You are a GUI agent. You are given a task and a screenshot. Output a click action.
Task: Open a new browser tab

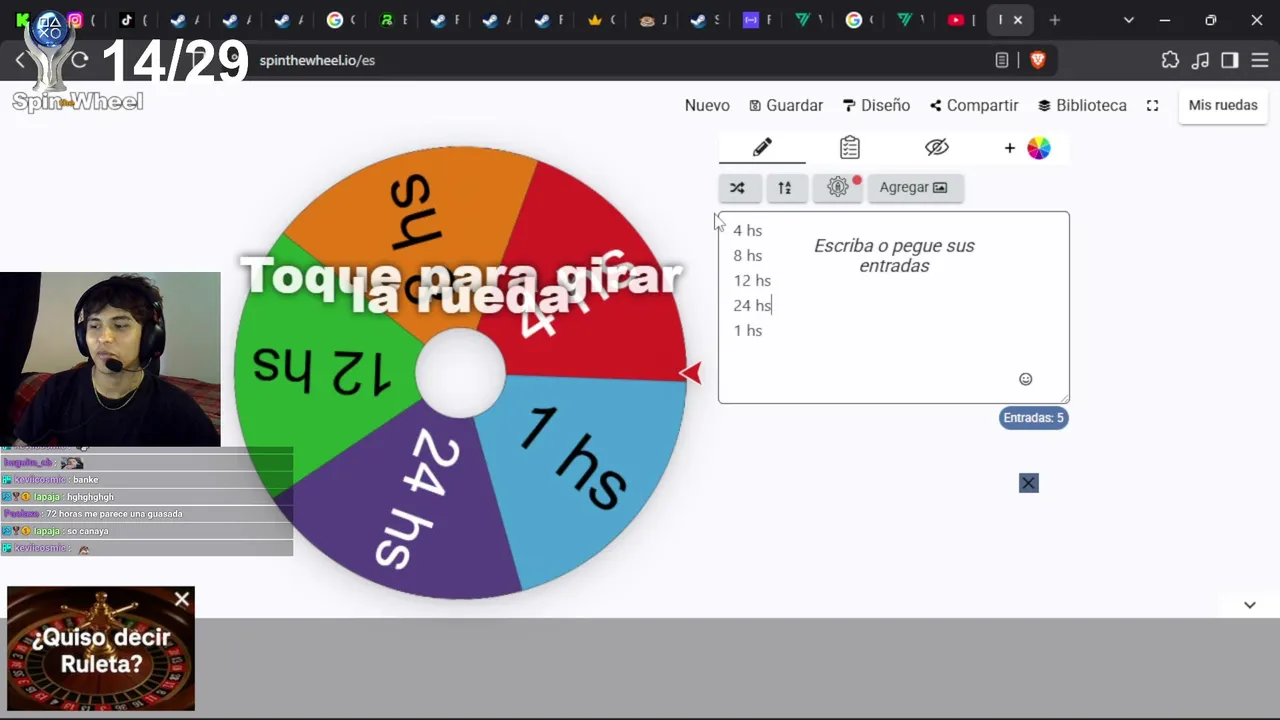pos(1054,20)
